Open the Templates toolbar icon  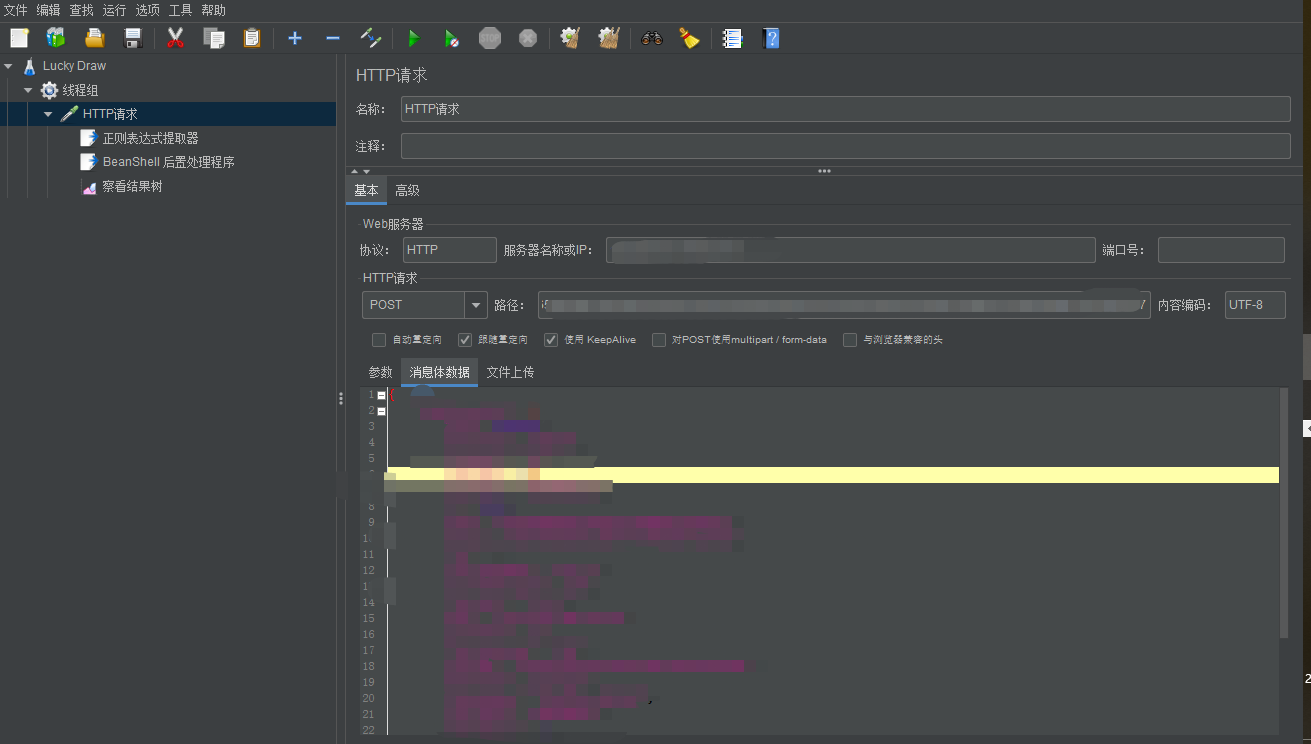pos(56,38)
